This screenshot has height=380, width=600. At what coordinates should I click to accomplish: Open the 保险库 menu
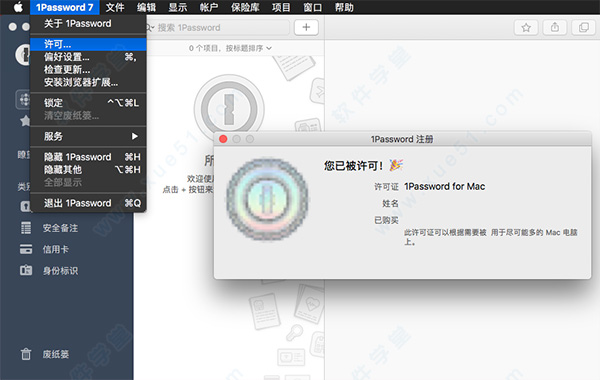coord(245,7)
